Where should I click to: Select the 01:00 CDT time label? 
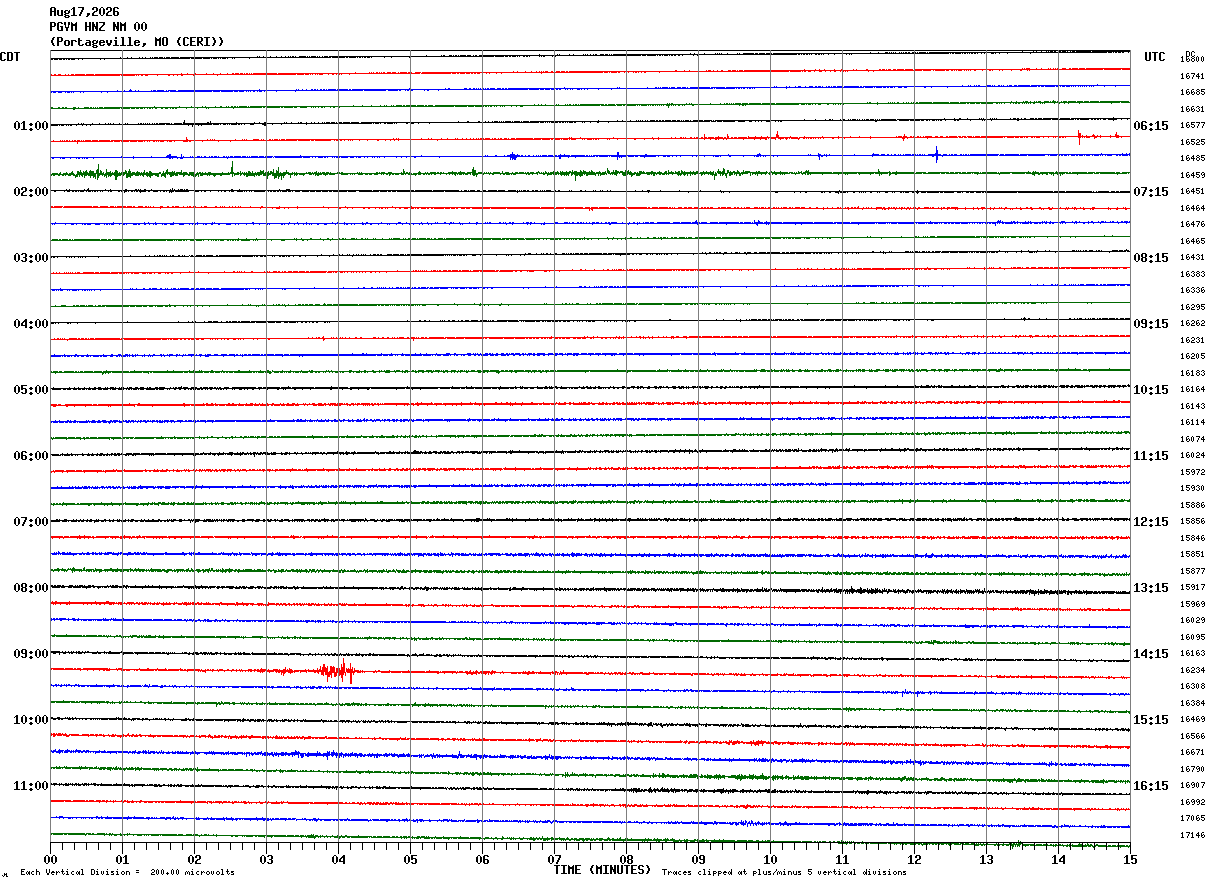click(30, 126)
